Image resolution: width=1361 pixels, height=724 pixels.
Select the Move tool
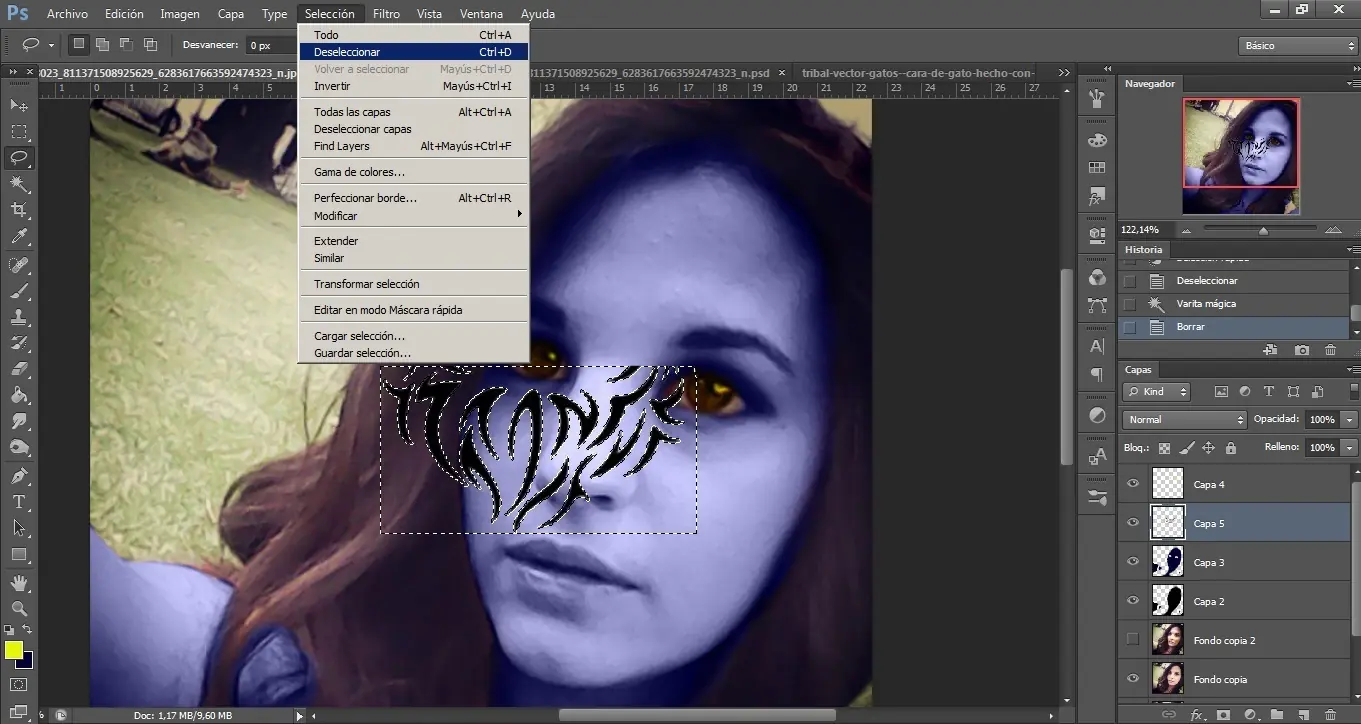19,105
